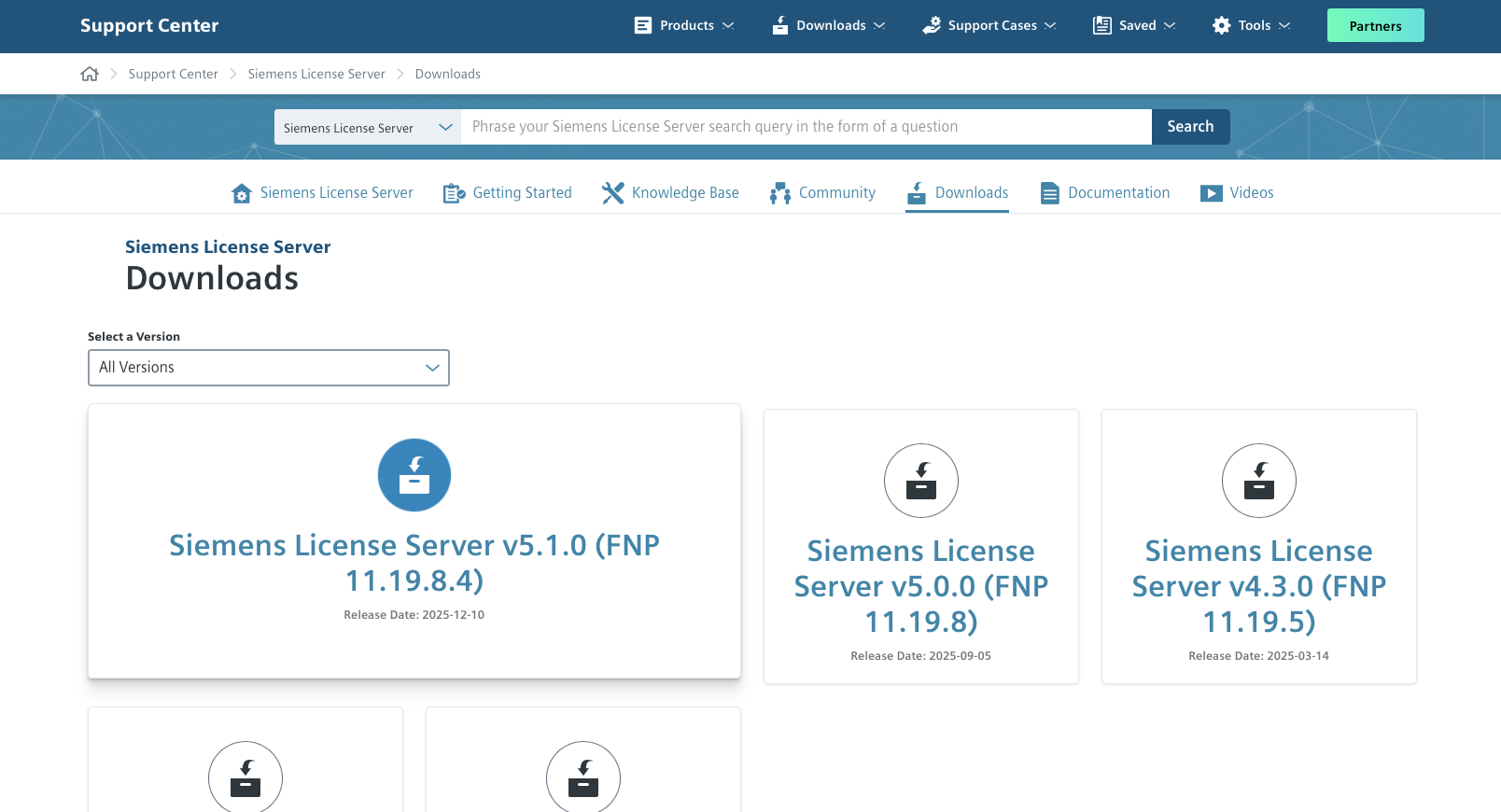
Task: Switch to the Knowledge Base tab
Action: coord(671,193)
